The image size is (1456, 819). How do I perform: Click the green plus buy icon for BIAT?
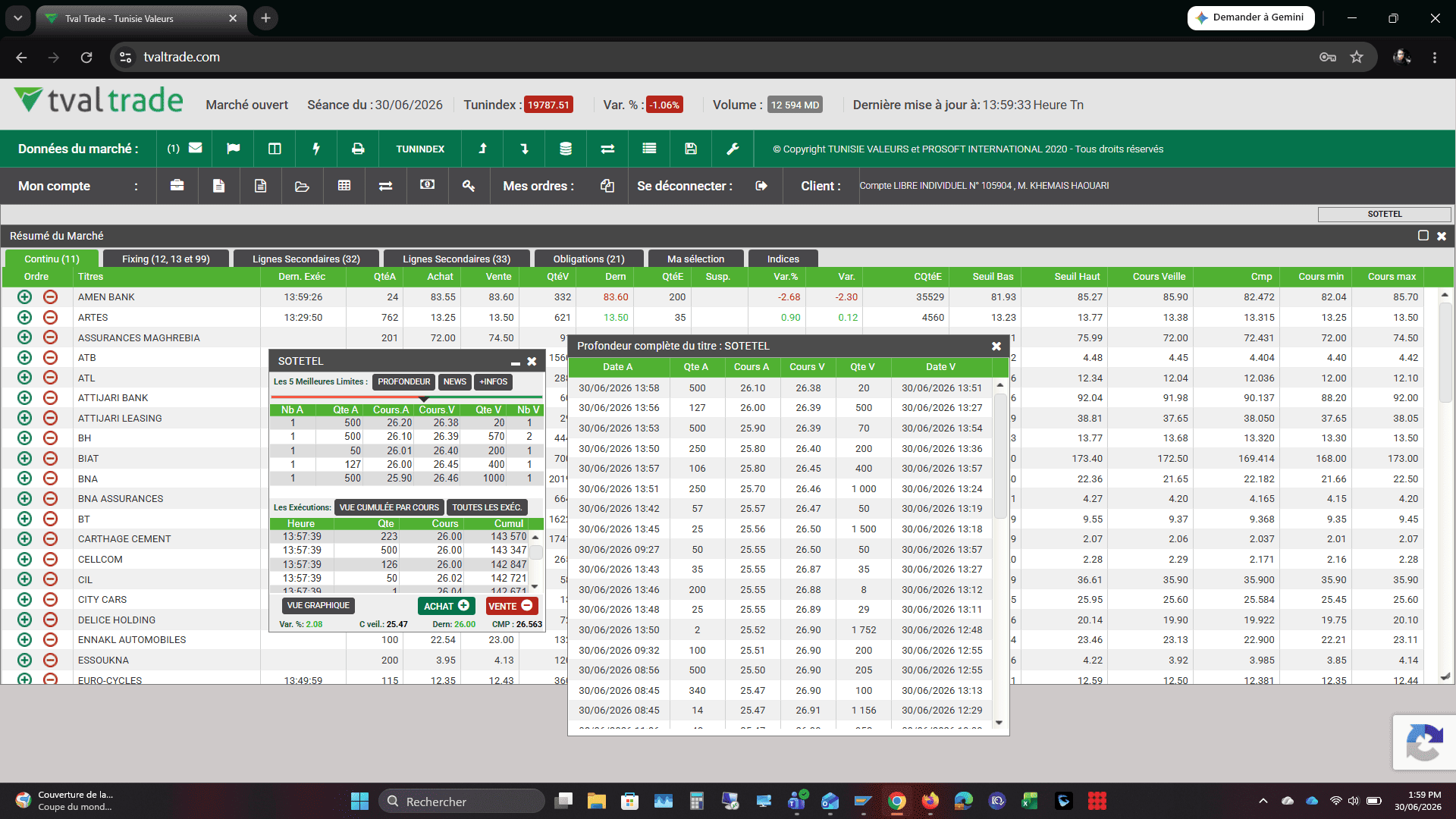25,458
